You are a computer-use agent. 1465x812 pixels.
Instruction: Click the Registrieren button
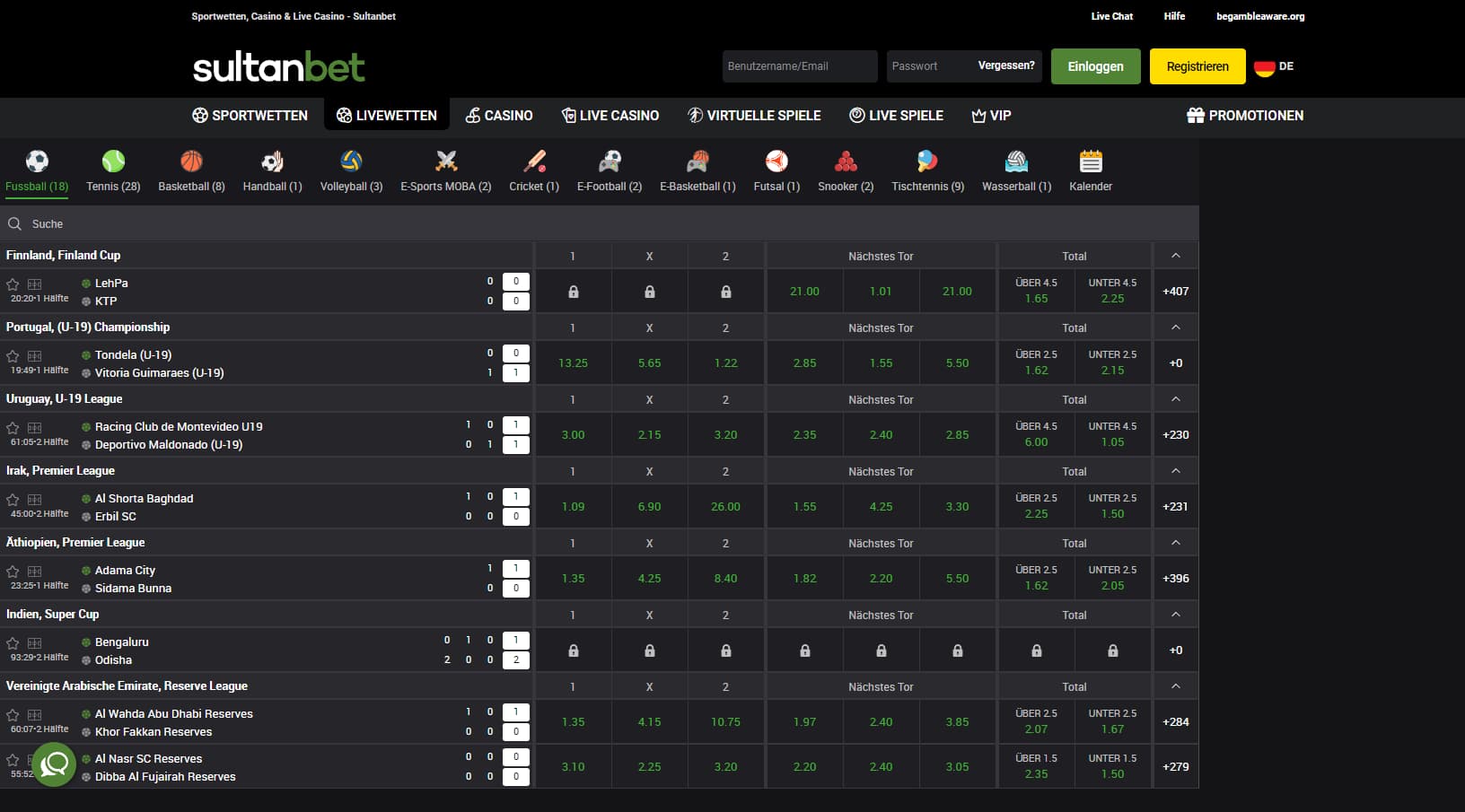coord(1197,66)
